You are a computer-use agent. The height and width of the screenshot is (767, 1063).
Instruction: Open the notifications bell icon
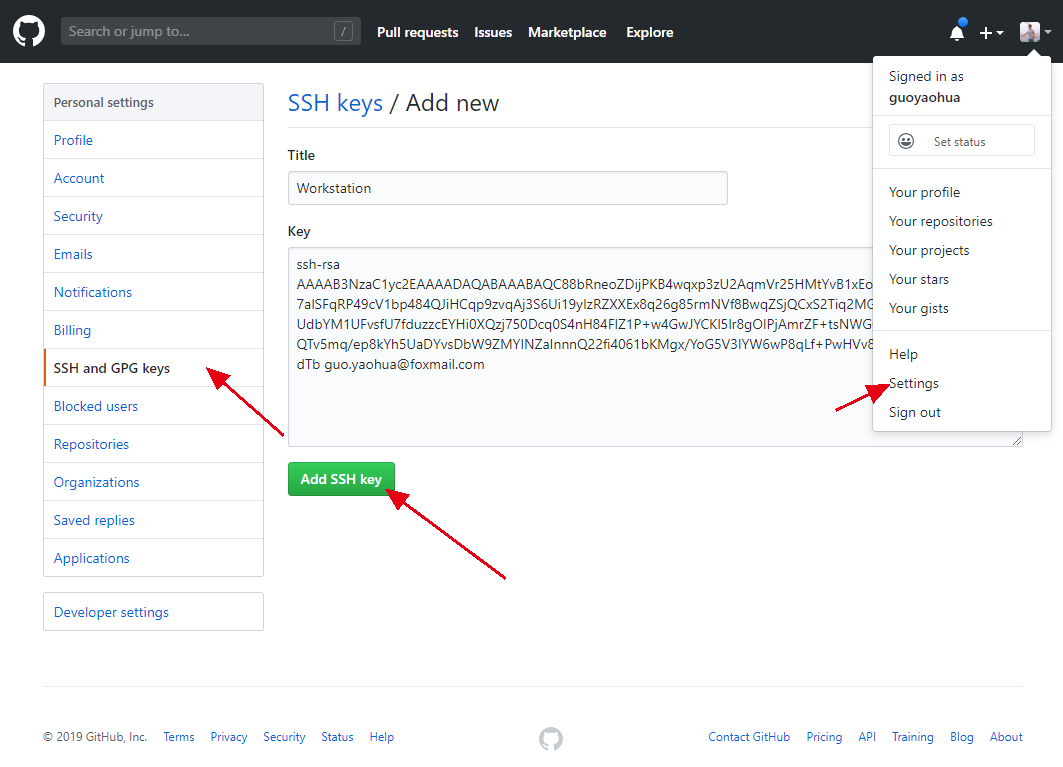957,32
